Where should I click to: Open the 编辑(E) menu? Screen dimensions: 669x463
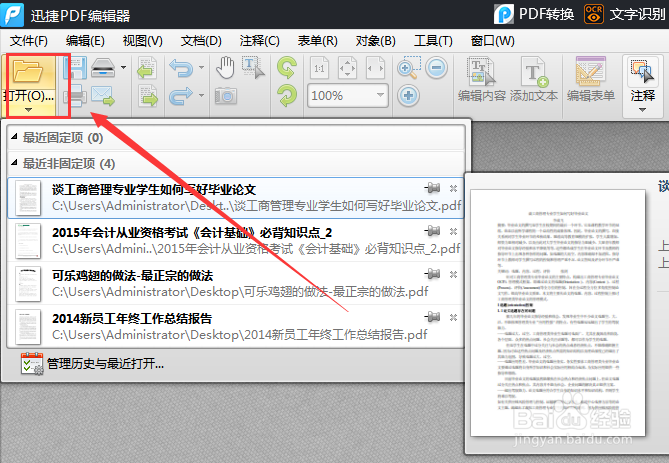[x=85, y=41]
